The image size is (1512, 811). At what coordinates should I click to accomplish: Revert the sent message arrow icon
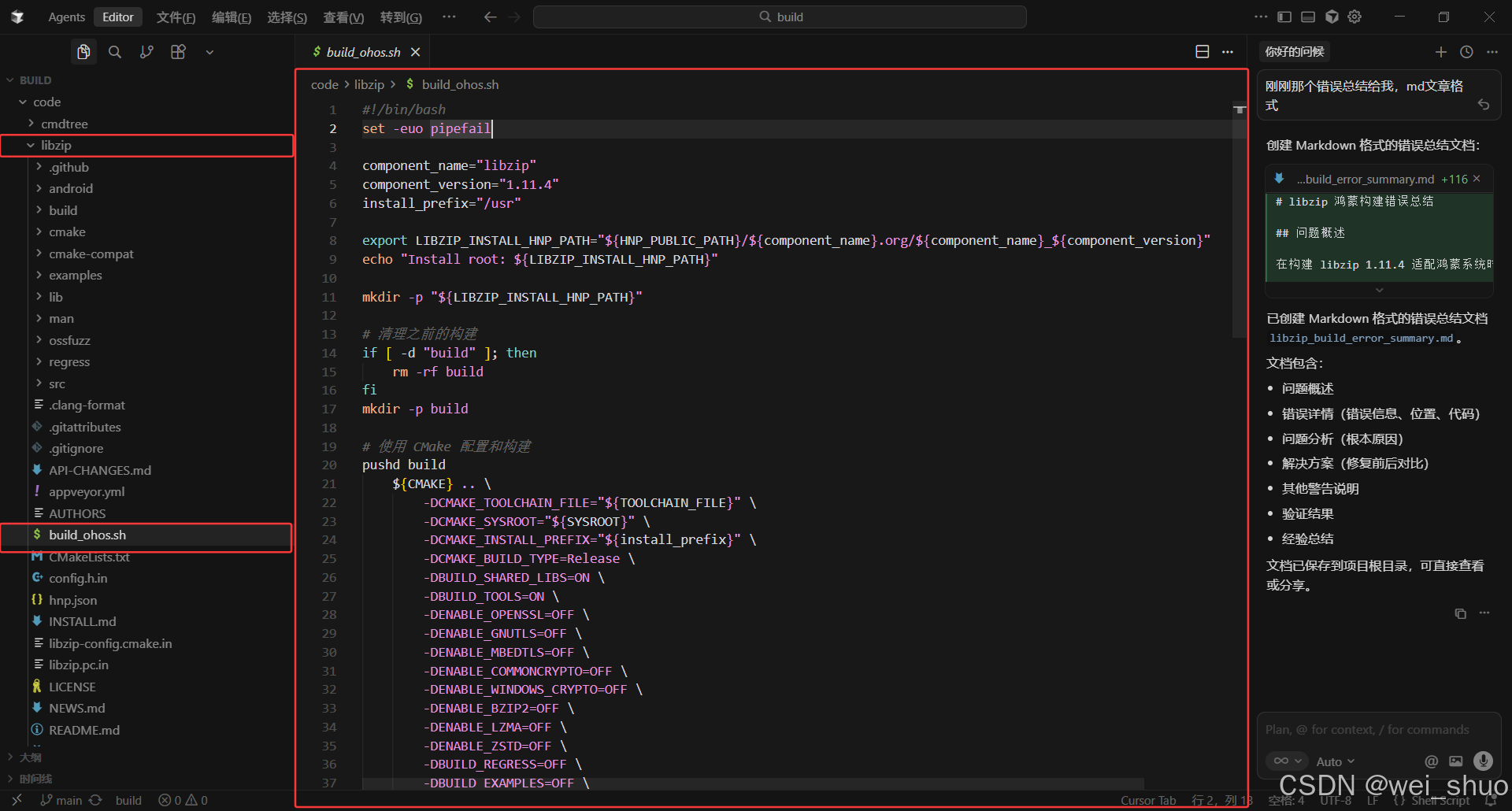[x=1484, y=105]
